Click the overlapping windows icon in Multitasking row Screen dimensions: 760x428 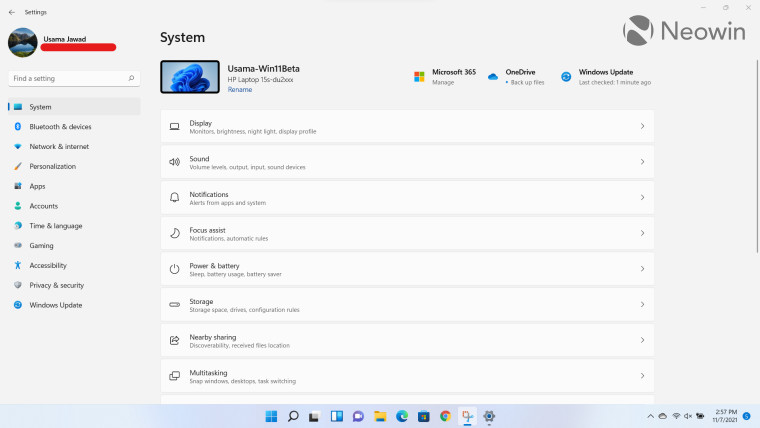click(x=174, y=376)
